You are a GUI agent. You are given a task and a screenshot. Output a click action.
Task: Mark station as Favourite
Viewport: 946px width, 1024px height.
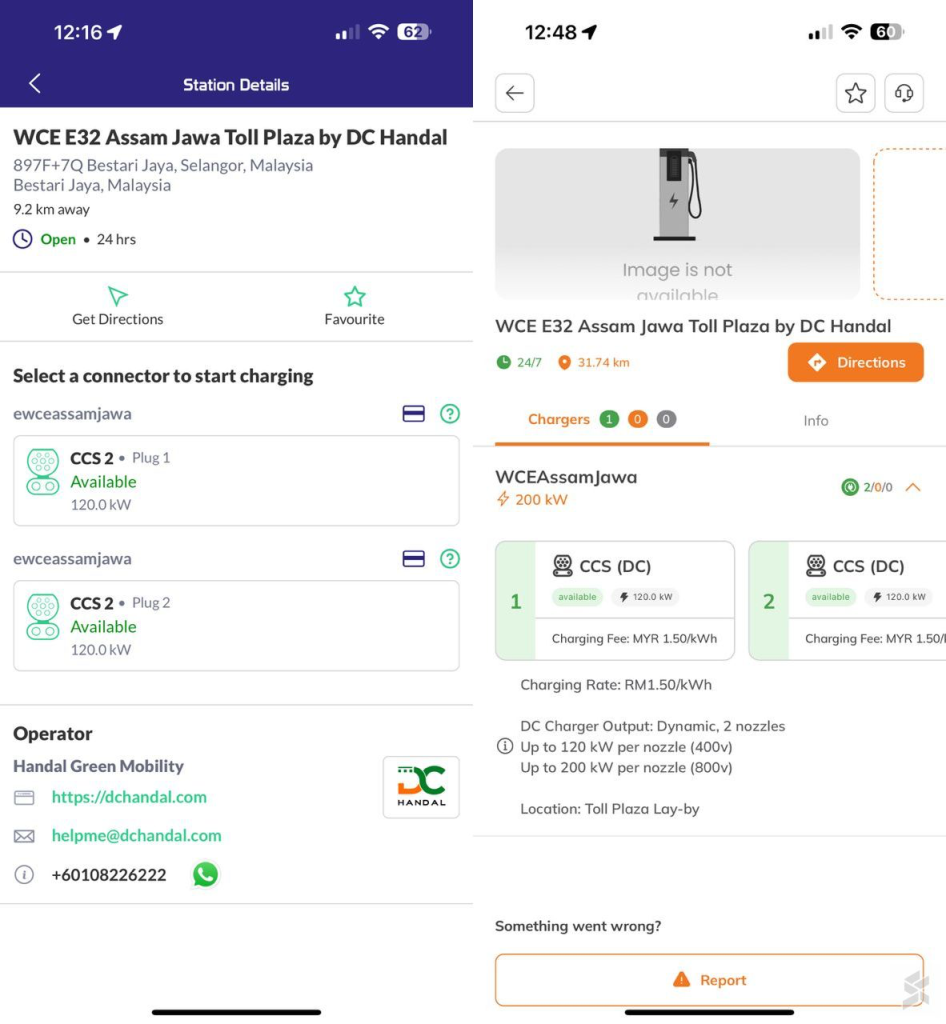point(355,306)
